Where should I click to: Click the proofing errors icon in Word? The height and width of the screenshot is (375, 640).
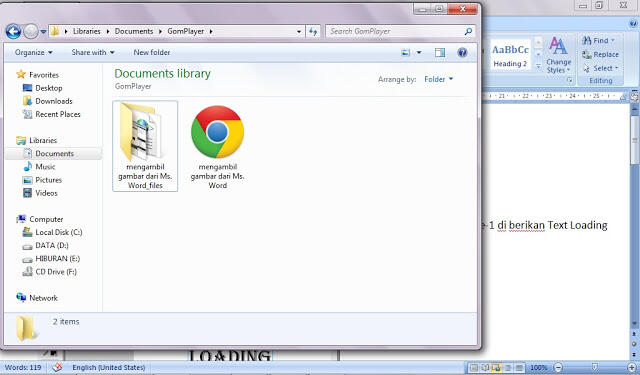[57, 367]
